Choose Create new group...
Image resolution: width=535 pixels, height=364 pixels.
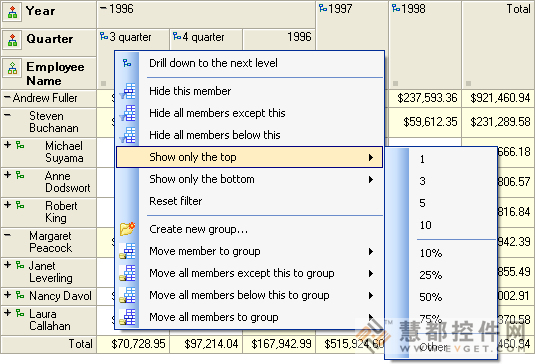click(x=249, y=229)
